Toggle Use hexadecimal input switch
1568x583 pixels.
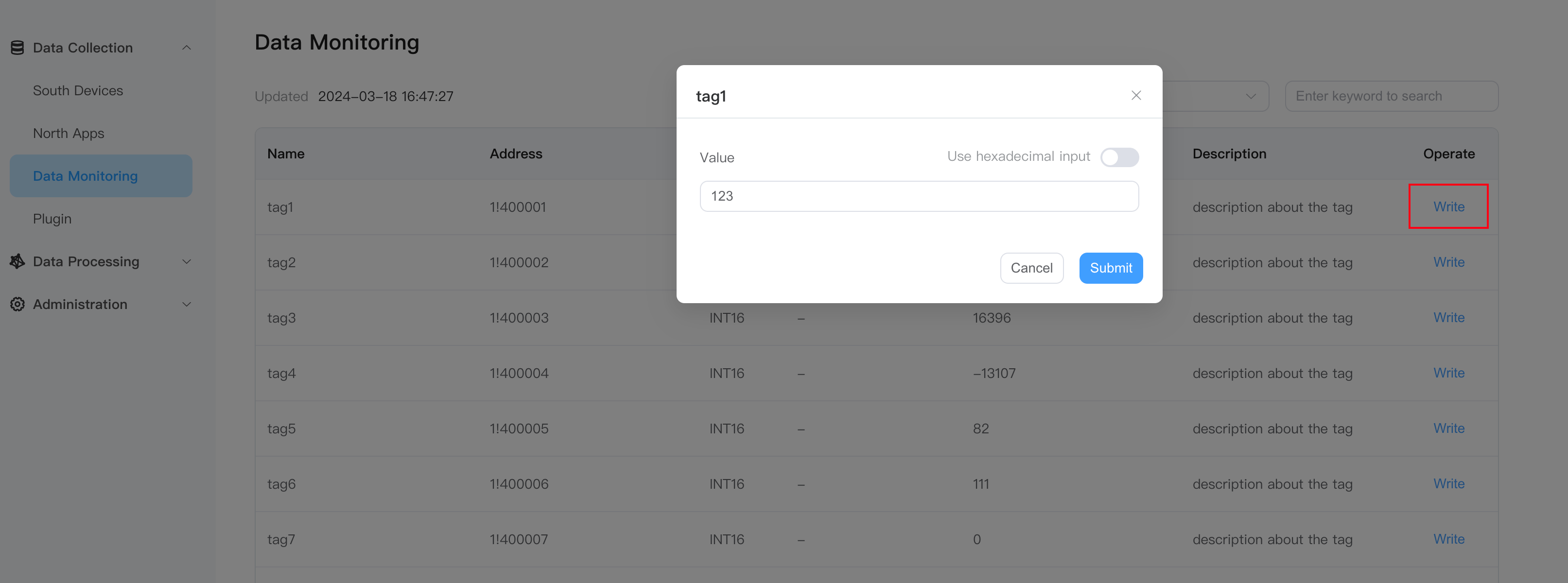coord(1119,157)
